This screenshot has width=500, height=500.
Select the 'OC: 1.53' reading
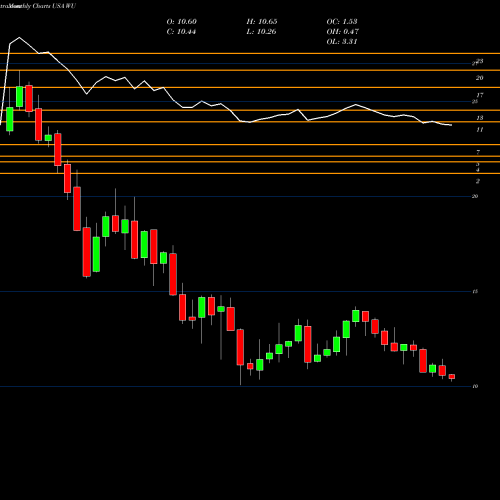342,22
